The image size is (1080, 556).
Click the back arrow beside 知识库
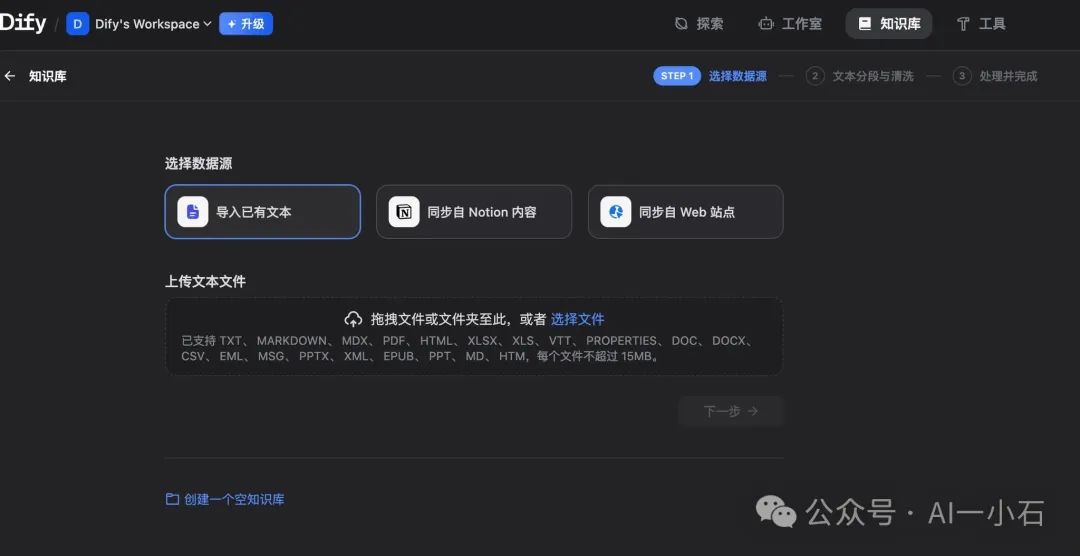[10, 76]
